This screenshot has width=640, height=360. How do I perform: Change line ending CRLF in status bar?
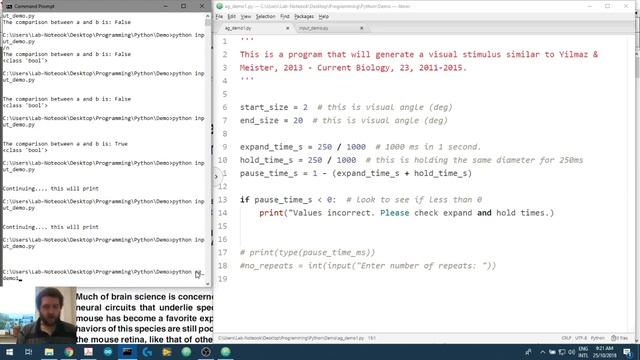[x=566, y=338]
